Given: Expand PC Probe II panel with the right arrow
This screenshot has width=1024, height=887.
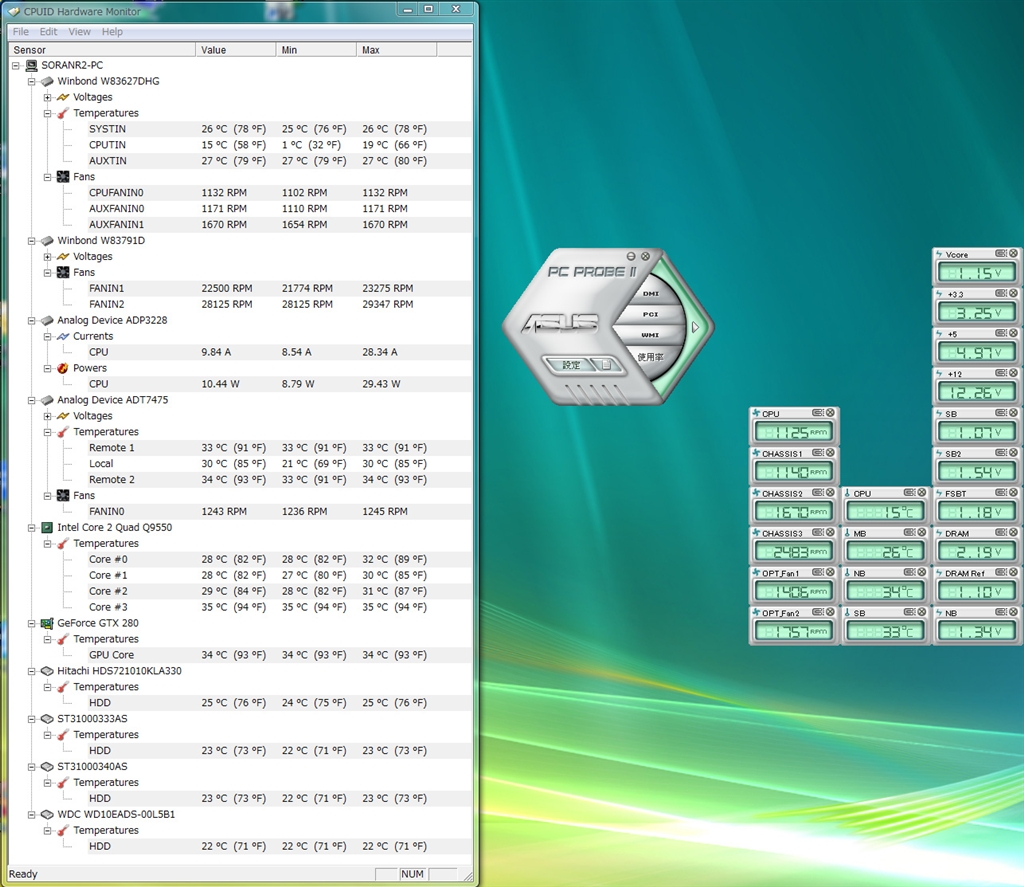Looking at the screenshot, I should click(x=696, y=327).
